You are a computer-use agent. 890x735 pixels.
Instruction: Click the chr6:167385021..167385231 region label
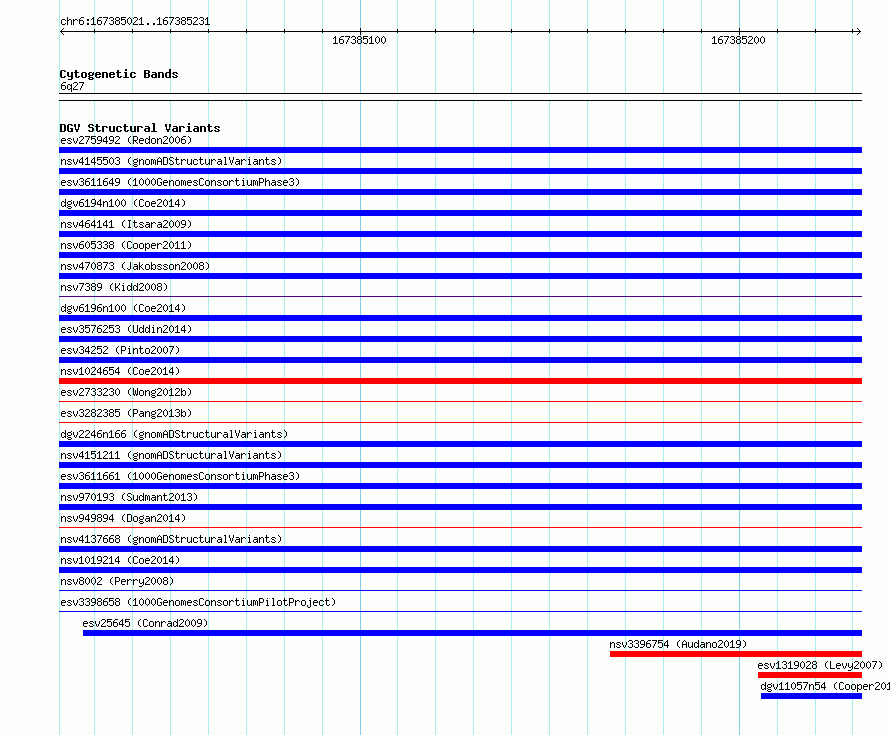coord(135,22)
